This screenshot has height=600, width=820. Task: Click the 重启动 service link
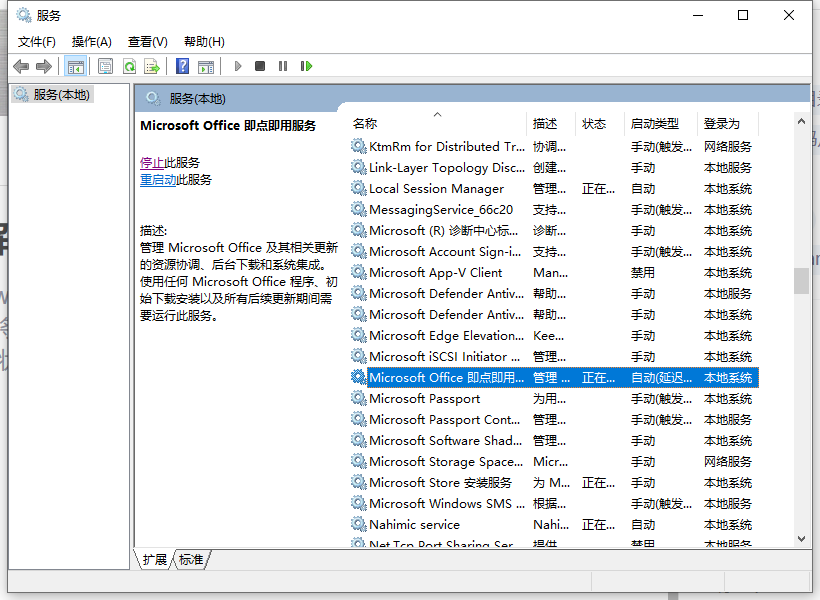click(158, 180)
